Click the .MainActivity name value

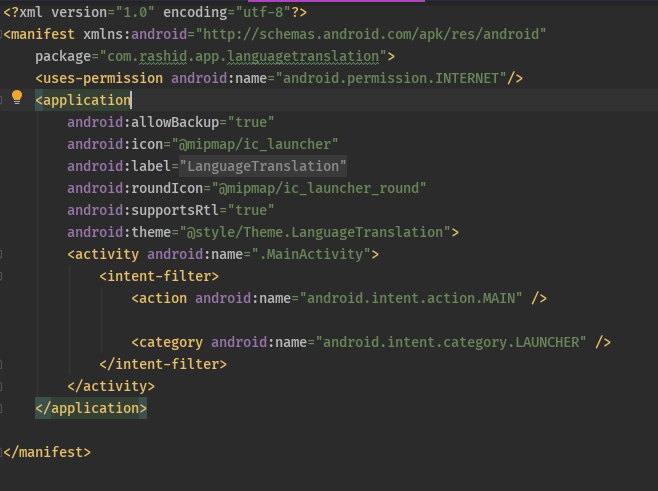pyautogui.click(x=311, y=254)
